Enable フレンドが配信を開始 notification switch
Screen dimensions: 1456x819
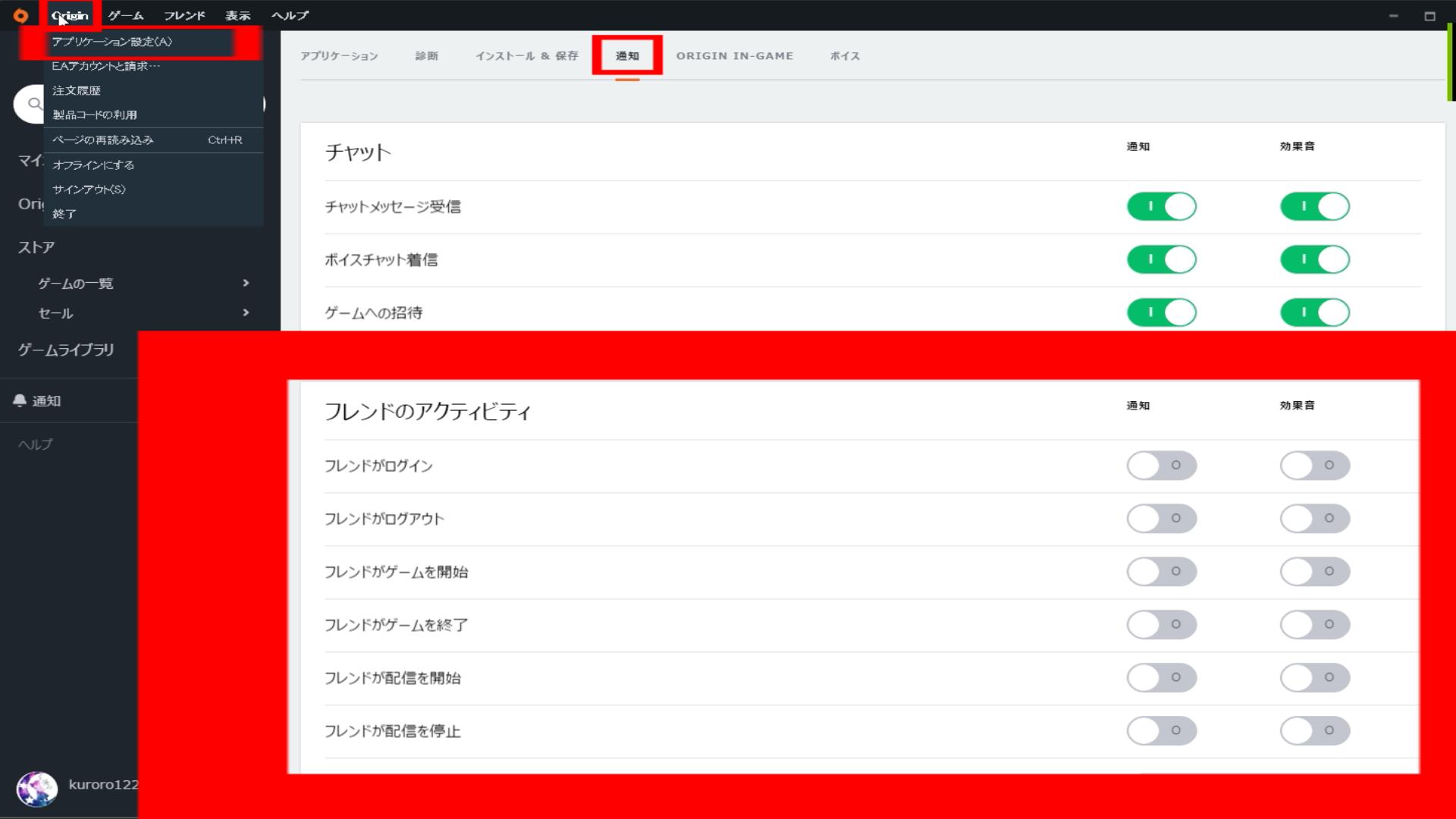[x=1162, y=678]
